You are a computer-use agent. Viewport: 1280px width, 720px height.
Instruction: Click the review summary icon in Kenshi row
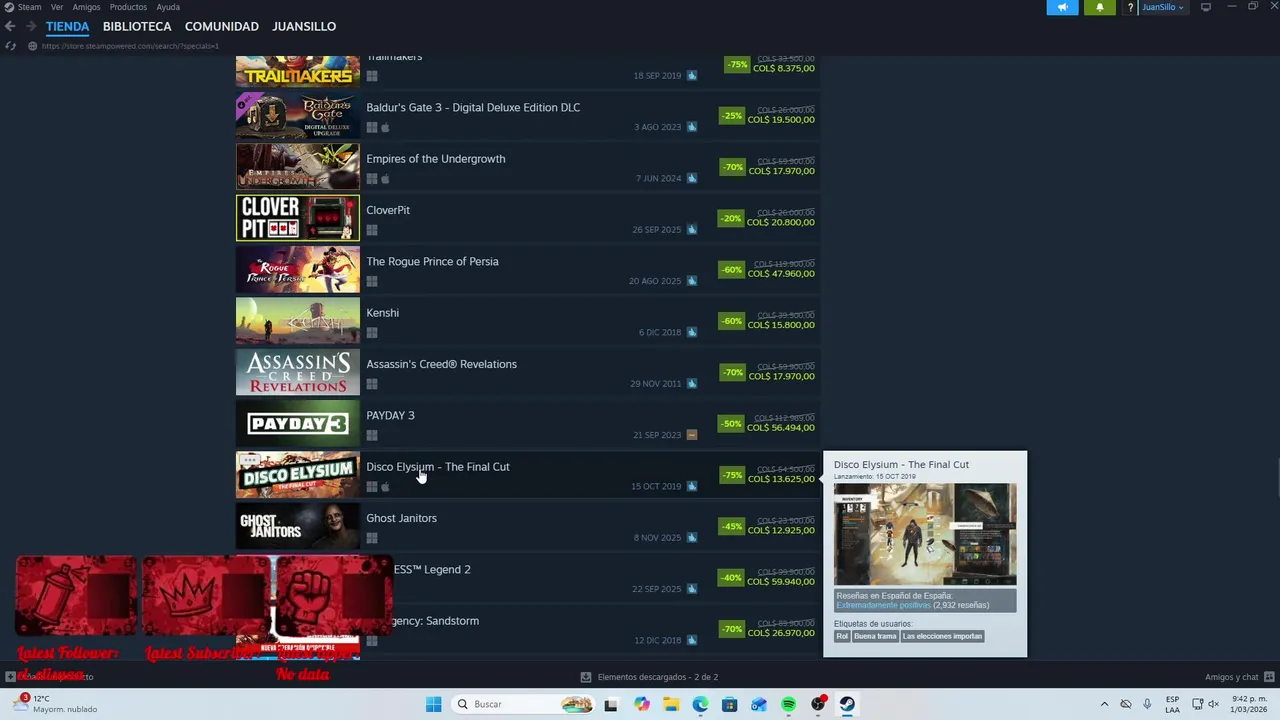691,332
